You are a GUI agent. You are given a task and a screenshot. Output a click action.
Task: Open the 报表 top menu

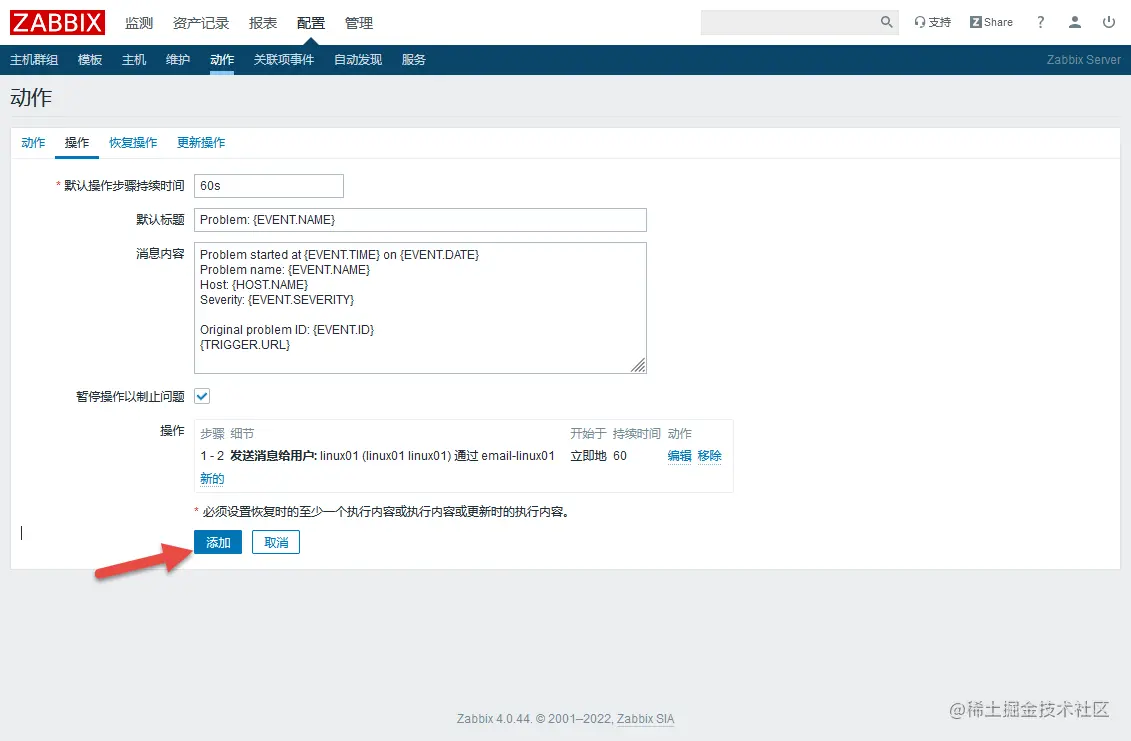[263, 23]
